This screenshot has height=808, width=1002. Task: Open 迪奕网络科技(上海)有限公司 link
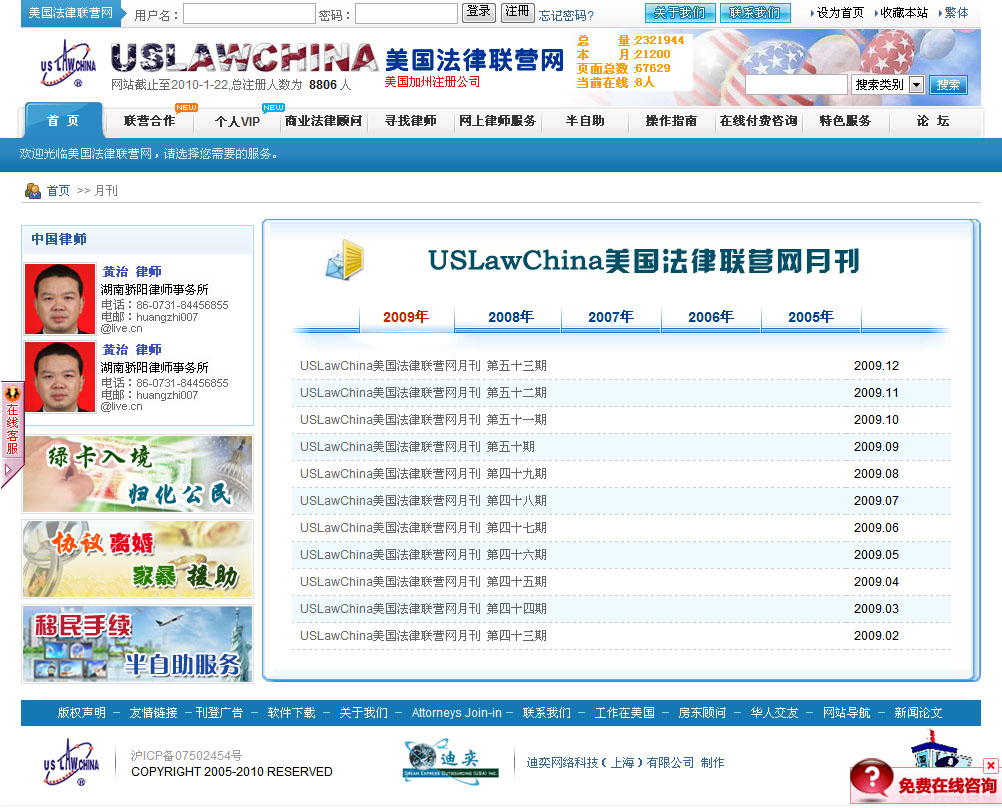(610, 763)
